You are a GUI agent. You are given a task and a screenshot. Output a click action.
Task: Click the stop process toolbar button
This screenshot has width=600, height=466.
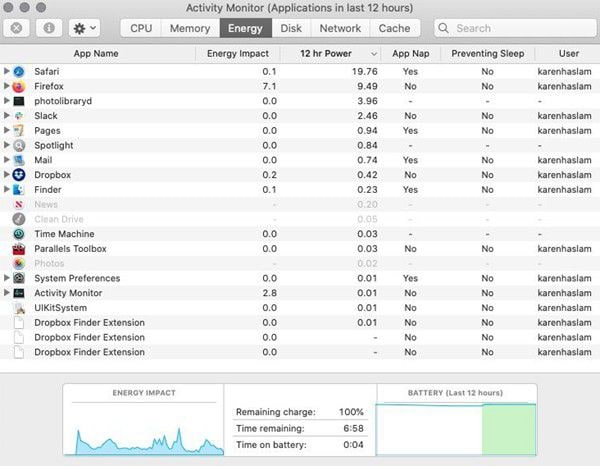pos(17,28)
